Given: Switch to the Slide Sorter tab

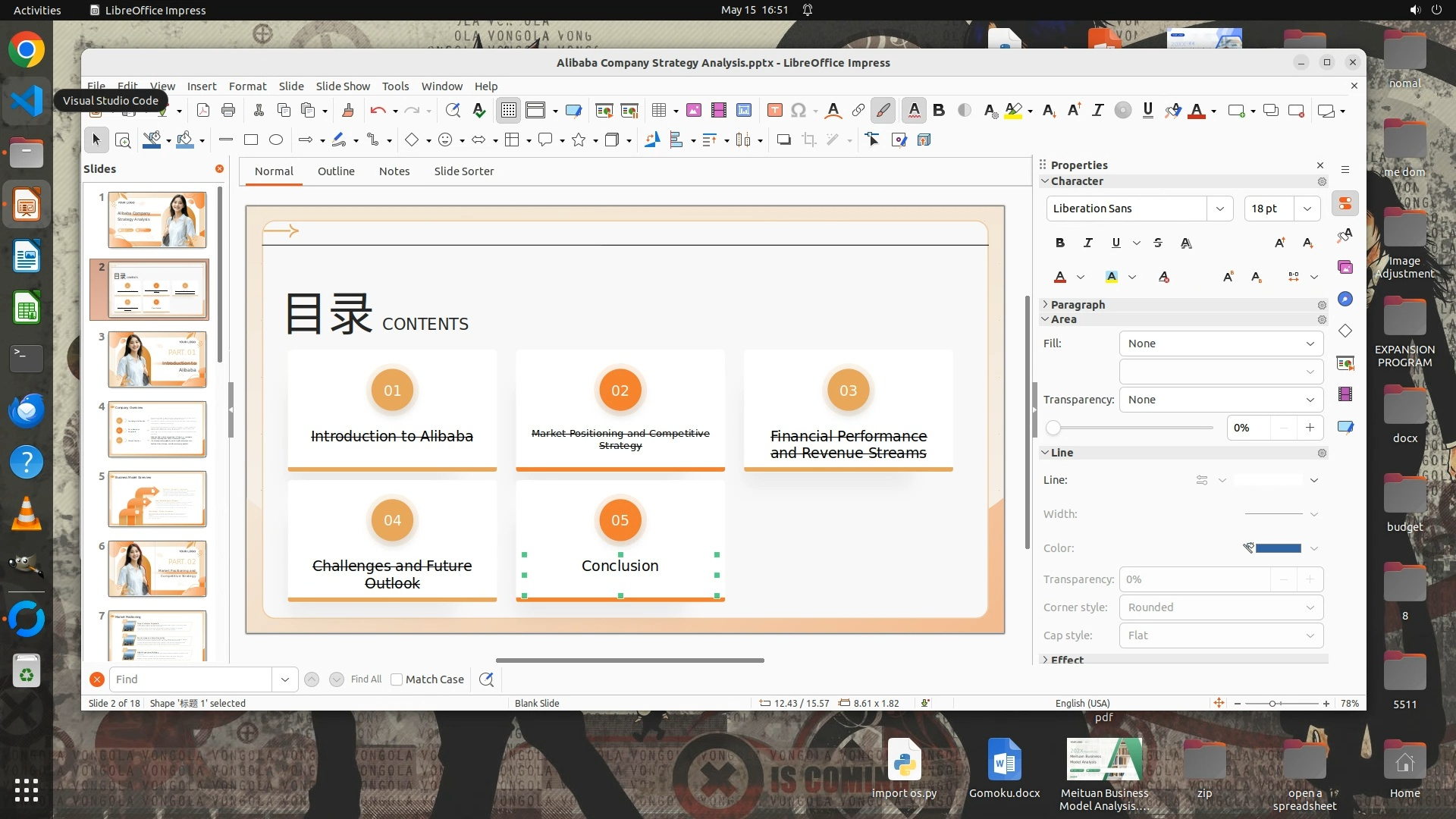Looking at the screenshot, I should (463, 171).
